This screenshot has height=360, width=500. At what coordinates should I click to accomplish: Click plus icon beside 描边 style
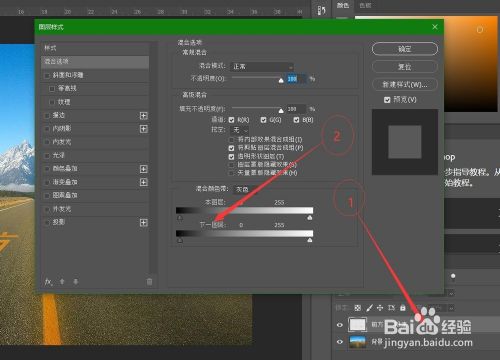pos(144,116)
